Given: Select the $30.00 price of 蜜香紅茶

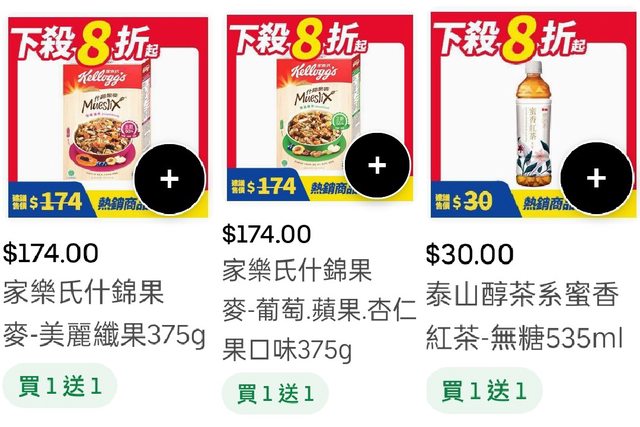Looking at the screenshot, I should pyautogui.click(x=469, y=254).
